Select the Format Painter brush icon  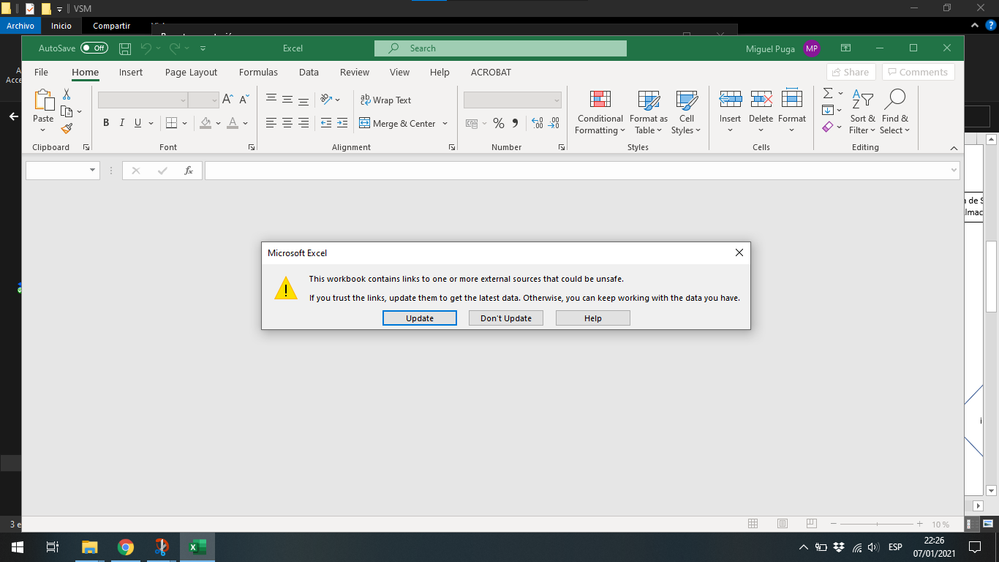coord(66,128)
